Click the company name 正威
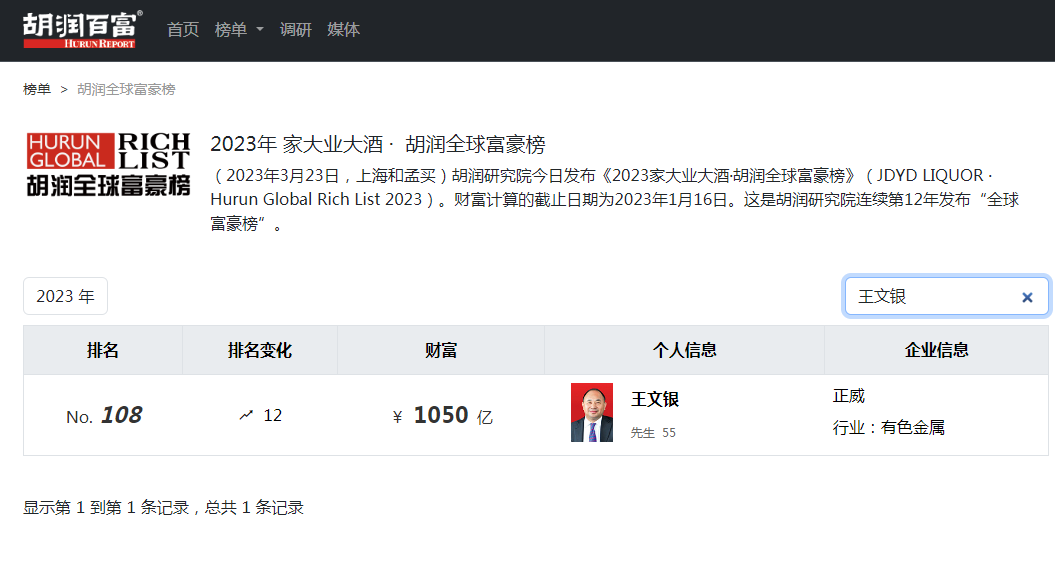 (x=848, y=396)
